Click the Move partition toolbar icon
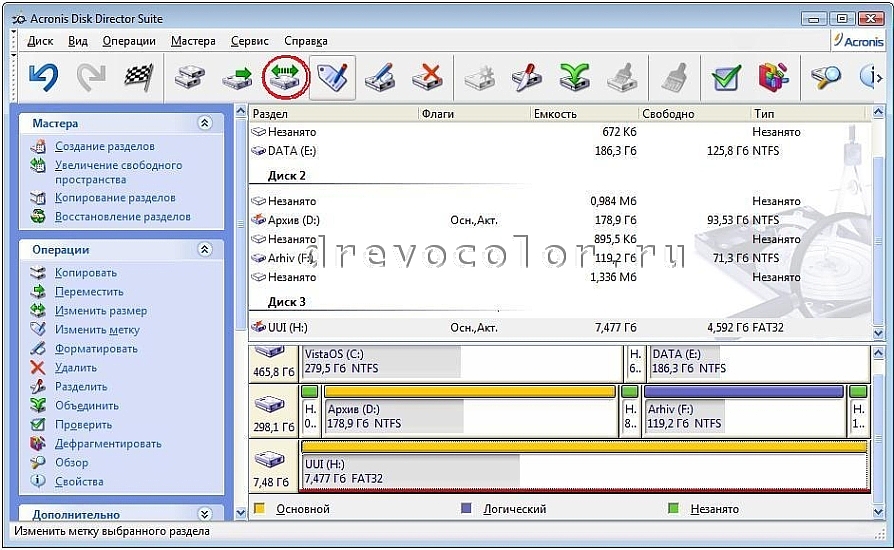The width and height of the screenshot is (894, 550). tap(237, 78)
